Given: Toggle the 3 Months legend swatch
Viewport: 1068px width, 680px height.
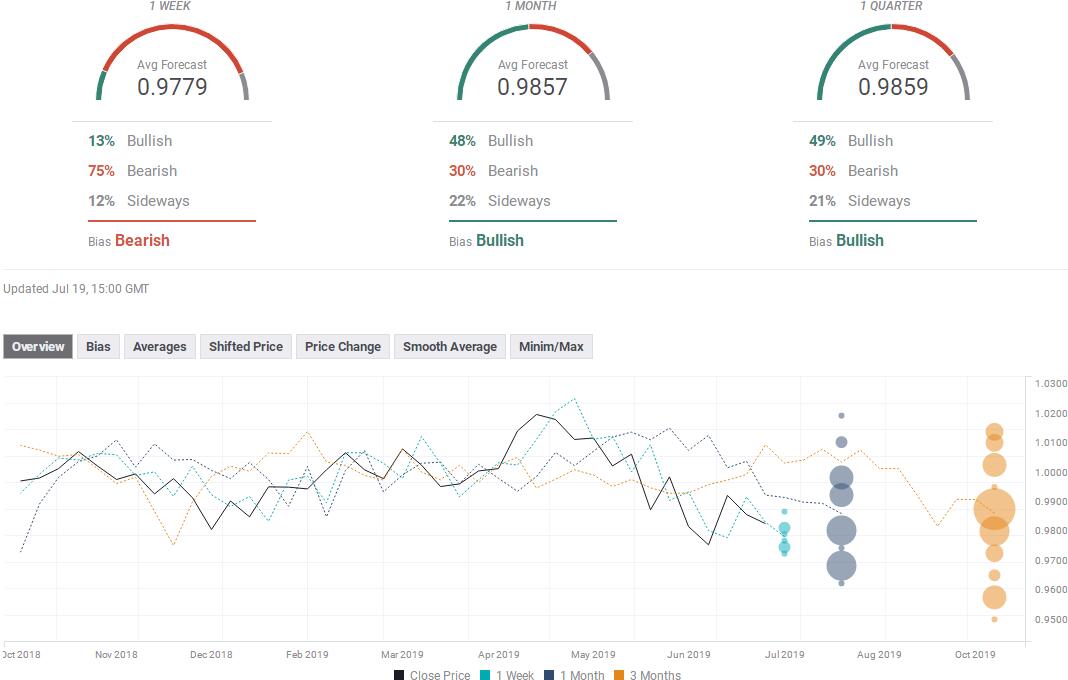Looking at the screenshot, I should click(618, 675).
